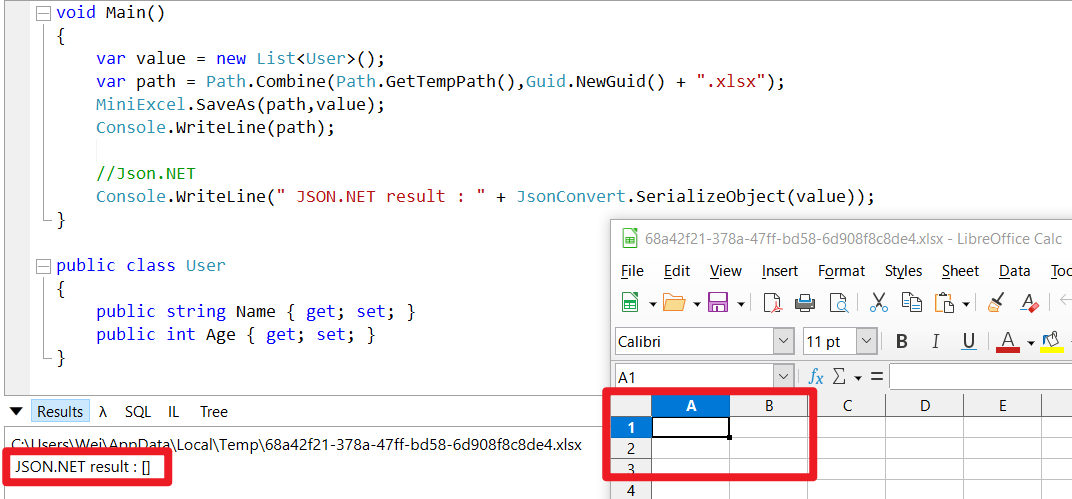Click the Cut scissors icon
The image size is (1072, 499).
[x=879, y=302]
